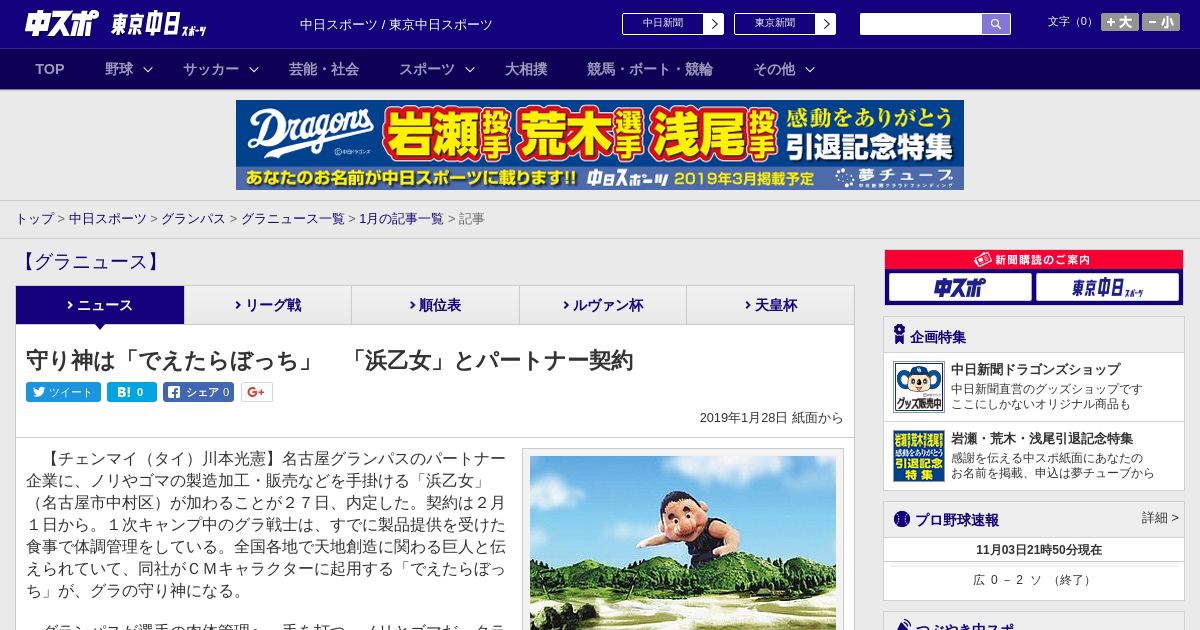Viewport: 1200px width, 630px height.
Task: Switch to the 順位表 tab
Action: pyautogui.click(x=435, y=305)
